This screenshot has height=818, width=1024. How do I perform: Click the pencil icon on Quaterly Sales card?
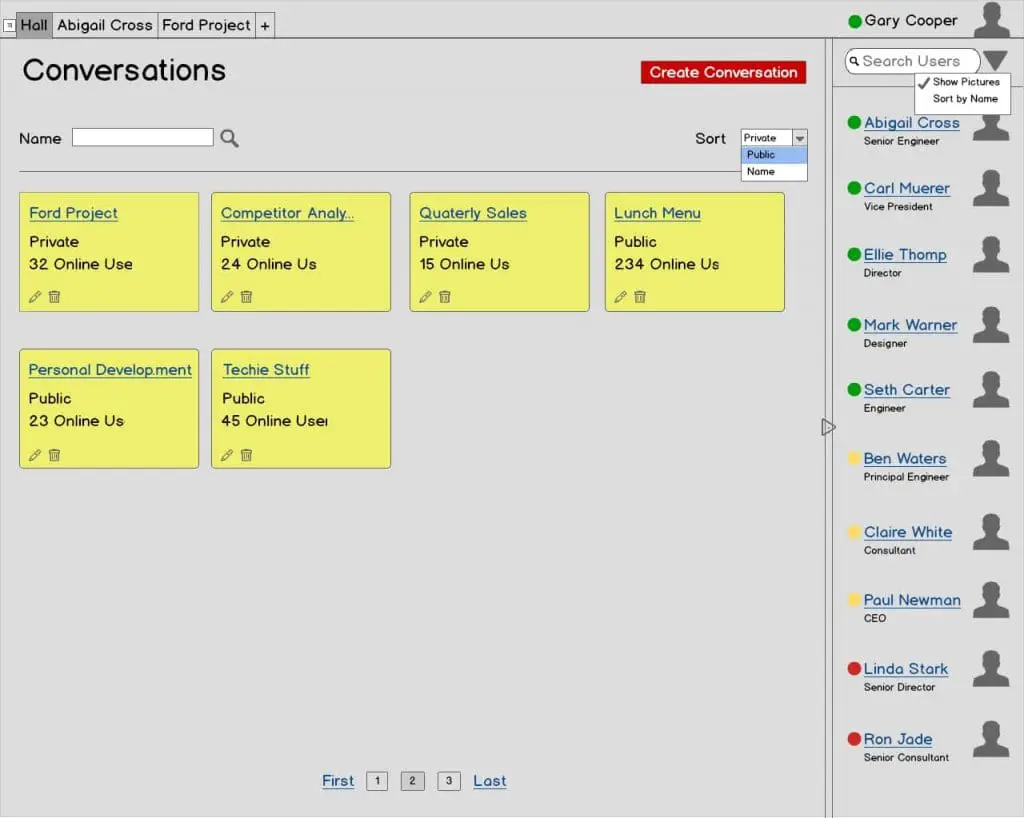pyautogui.click(x=425, y=297)
